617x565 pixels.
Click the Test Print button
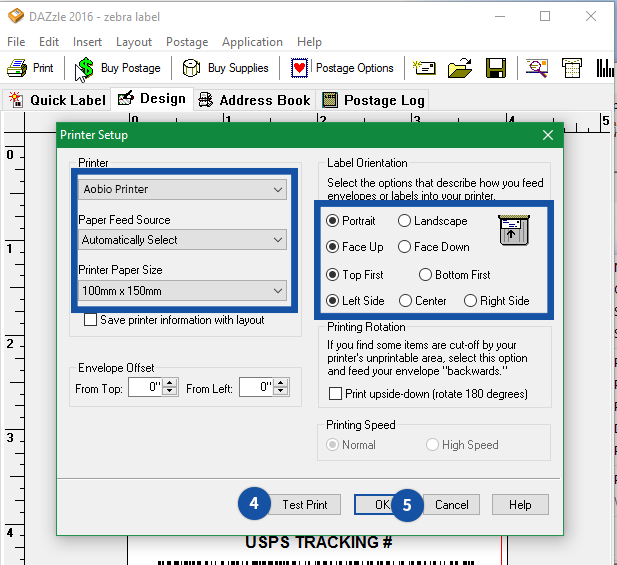click(x=305, y=504)
